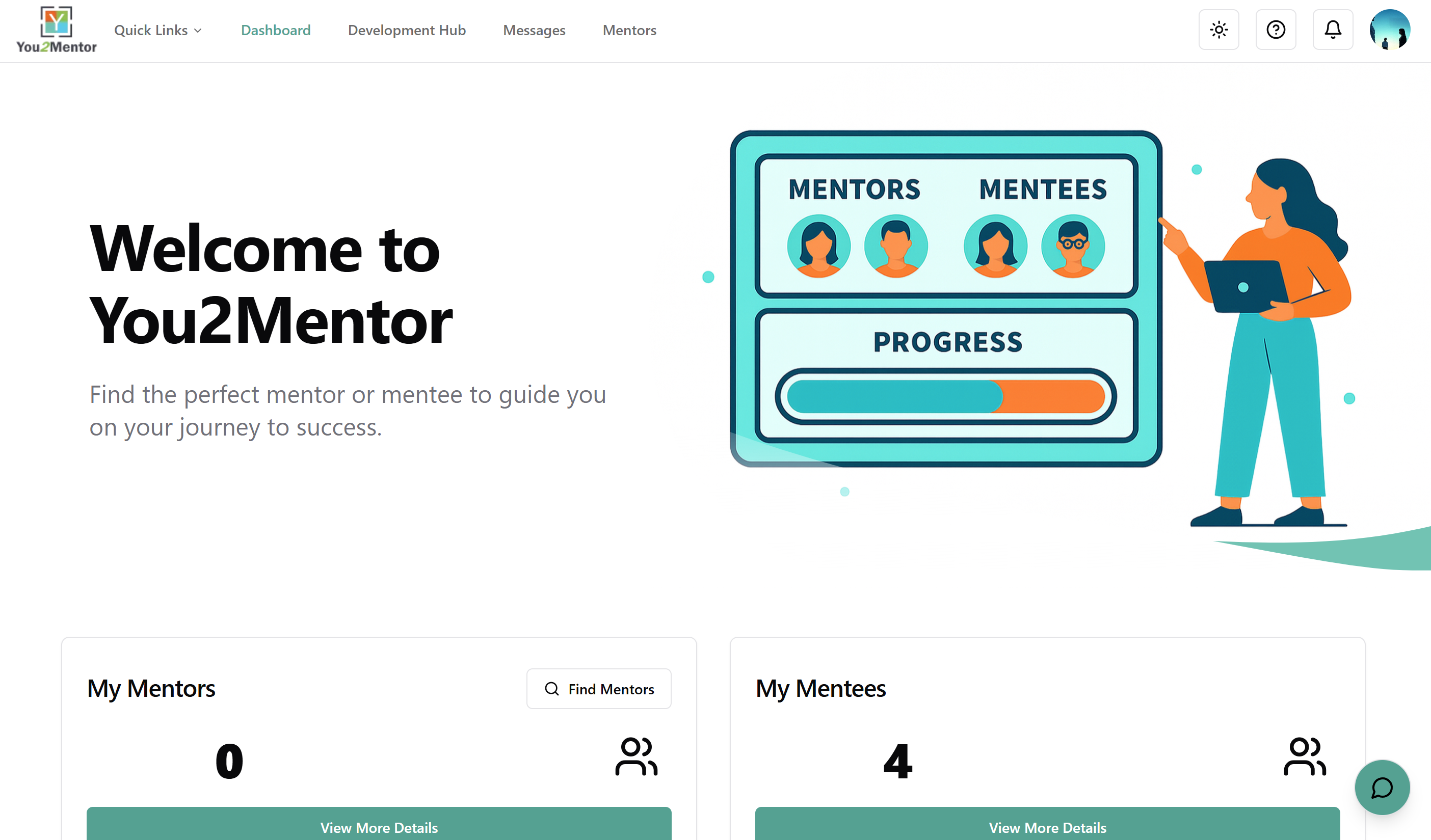Image resolution: width=1431 pixels, height=840 pixels.
Task: Click View More Details under My Mentors
Action: point(379,827)
